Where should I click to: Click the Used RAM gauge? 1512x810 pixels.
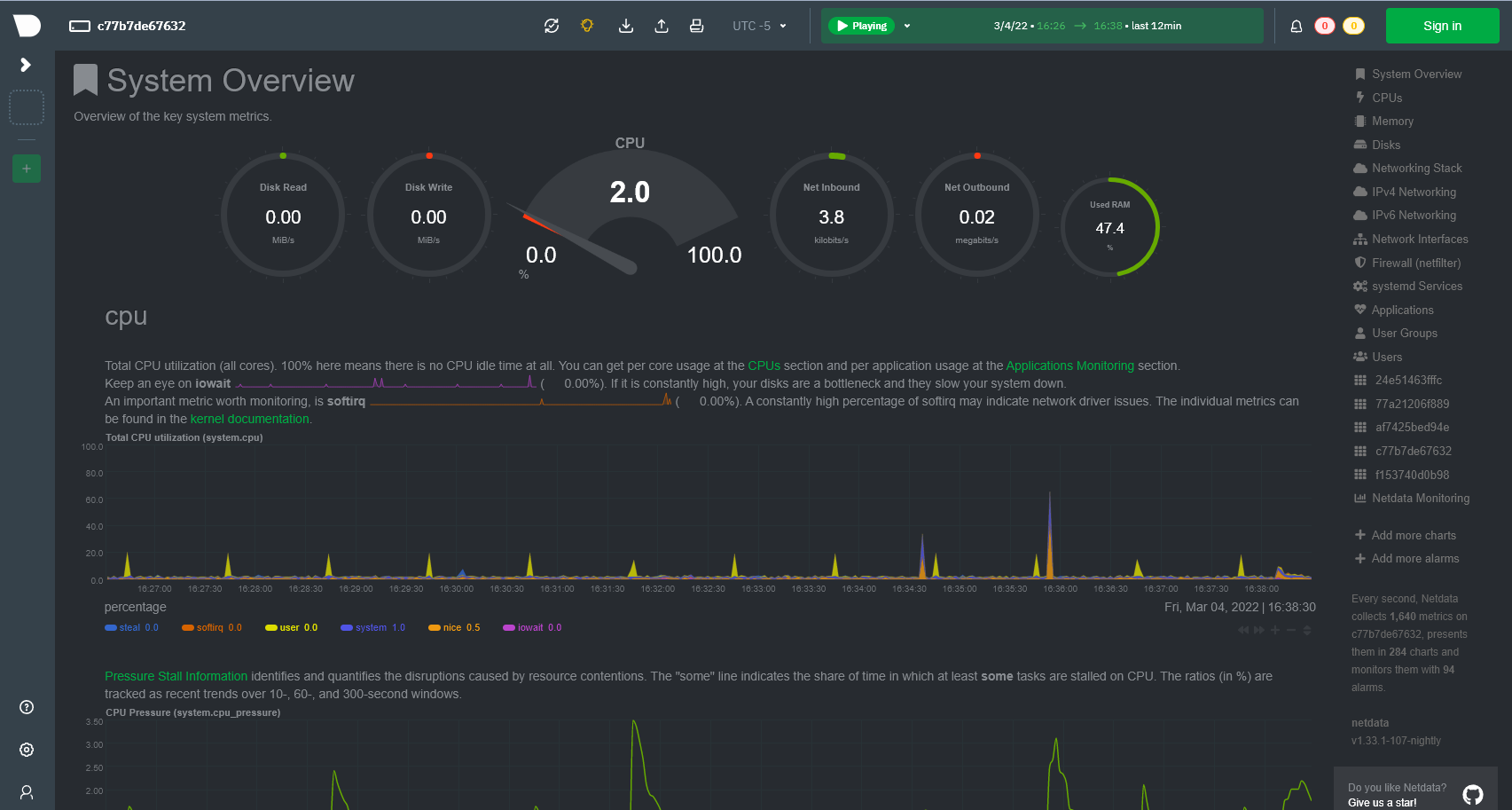click(1109, 227)
